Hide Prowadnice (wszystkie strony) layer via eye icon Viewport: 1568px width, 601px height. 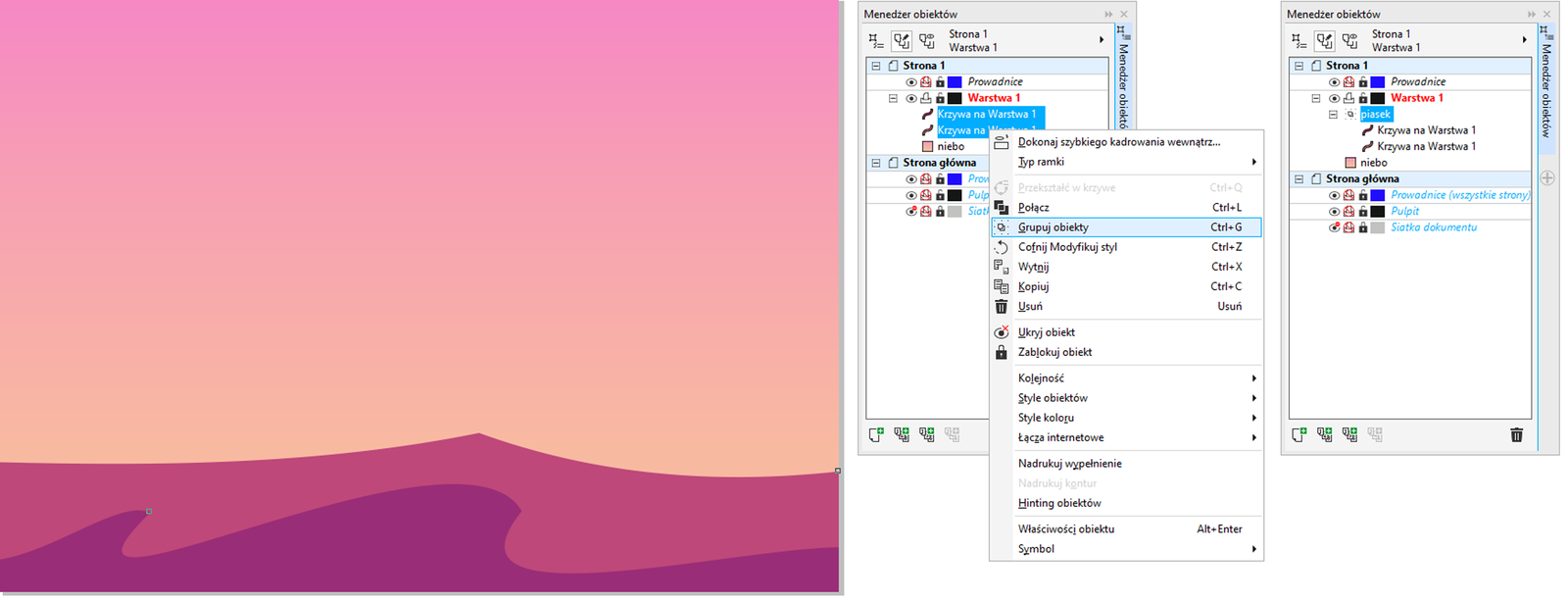pyautogui.click(x=1334, y=195)
